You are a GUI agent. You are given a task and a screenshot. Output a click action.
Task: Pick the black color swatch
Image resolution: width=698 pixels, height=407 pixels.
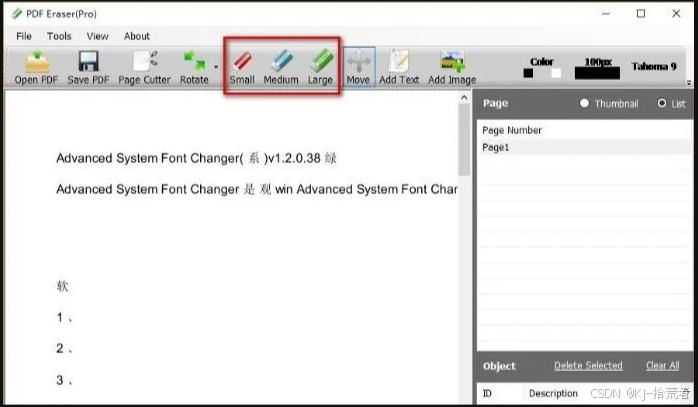pyautogui.click(x=528, y=73)
